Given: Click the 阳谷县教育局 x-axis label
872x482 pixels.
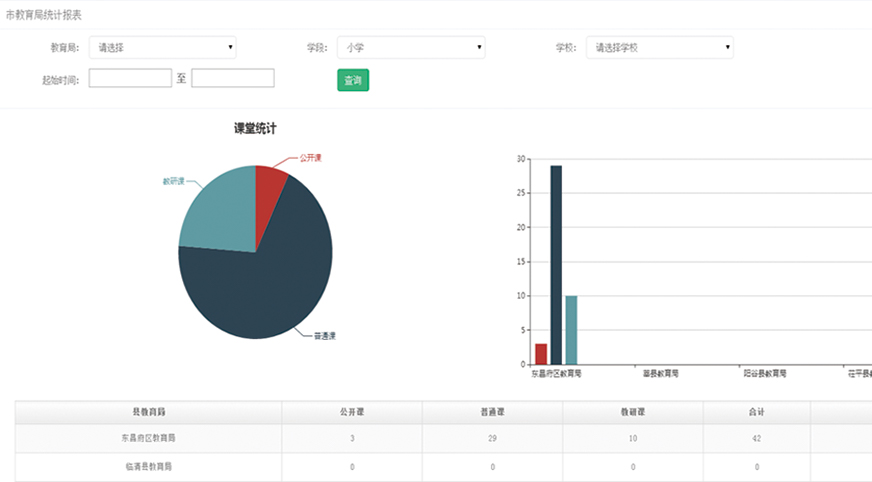Looking at the screenshot, I should 765,374.
